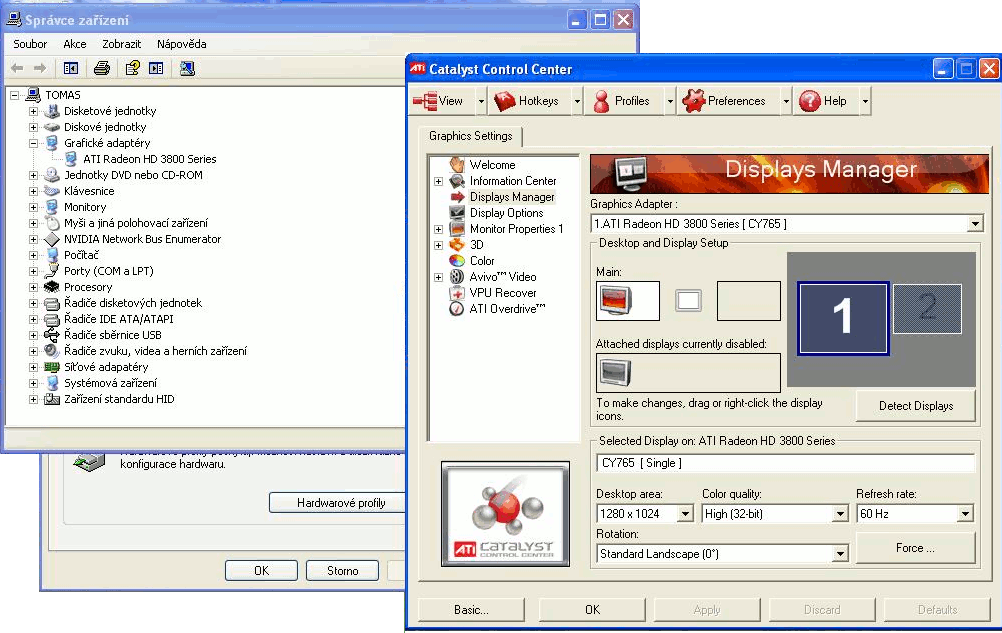Open the Desktop area dropdown

click(x=685, y=514)
